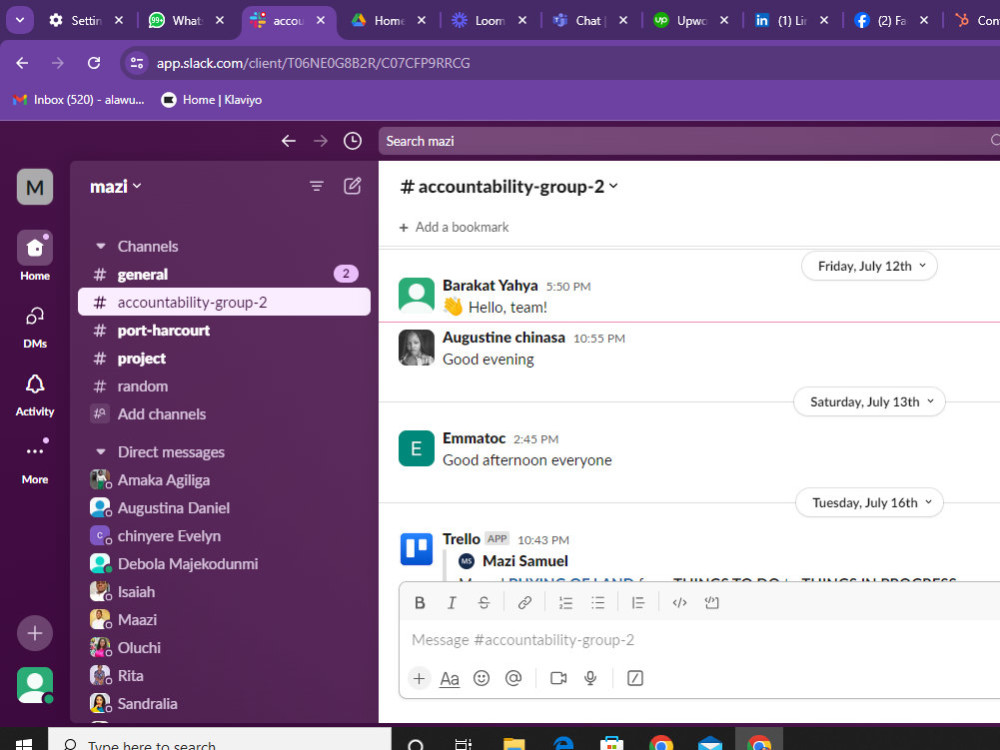
Task: Start a bulleted list in composer
Action: (598, 603)
